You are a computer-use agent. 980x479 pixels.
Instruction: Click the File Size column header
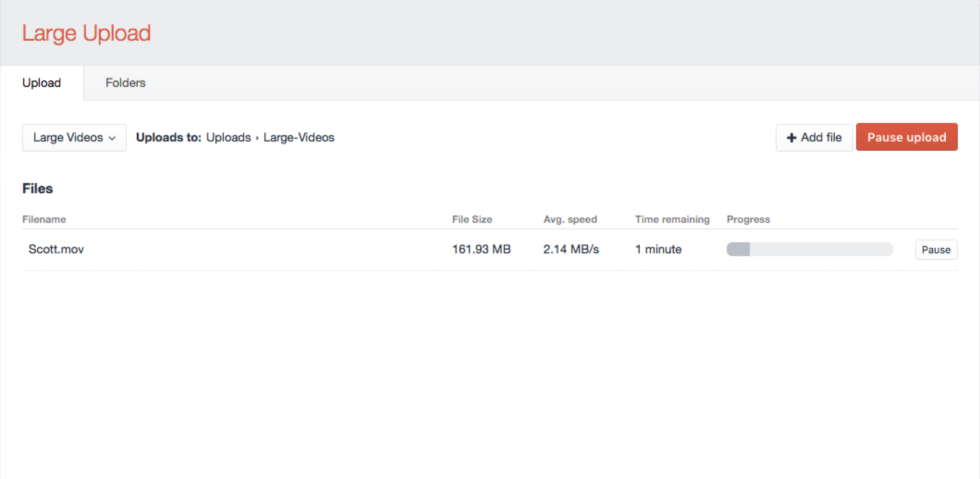[472, 219]
